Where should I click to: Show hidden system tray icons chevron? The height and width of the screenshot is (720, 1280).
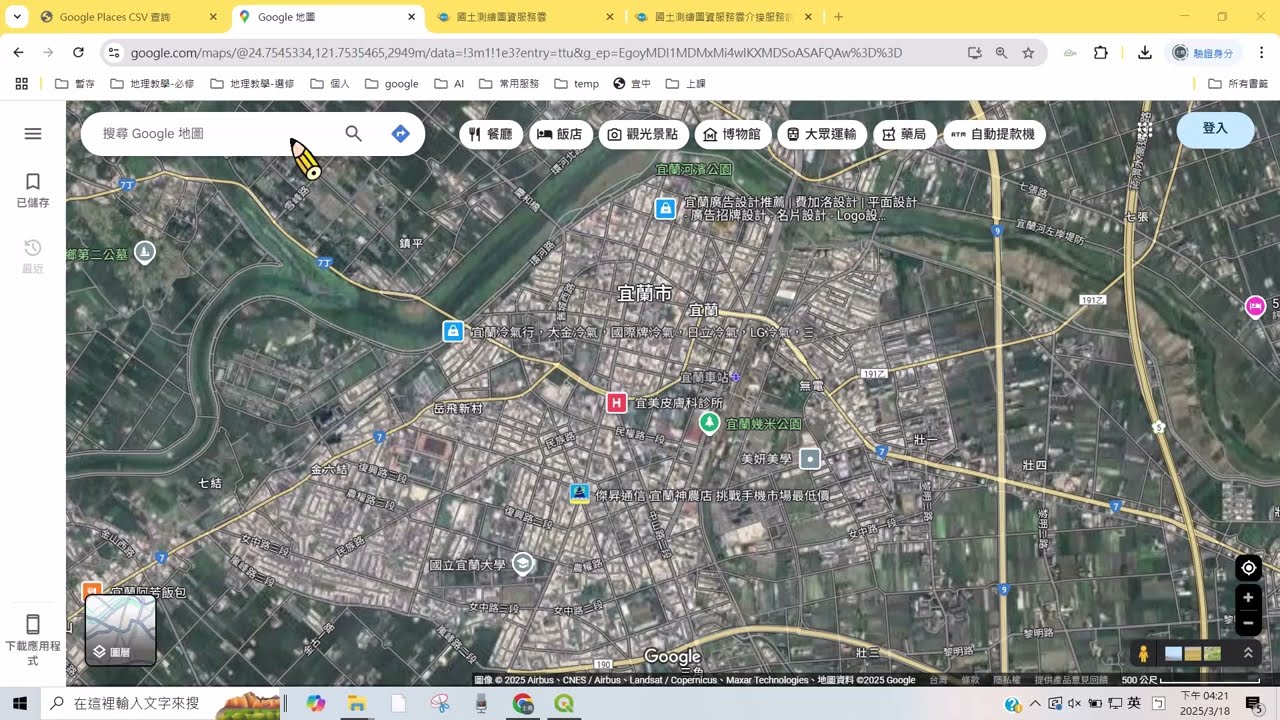pyautogui.click(x=1035, y=703)
